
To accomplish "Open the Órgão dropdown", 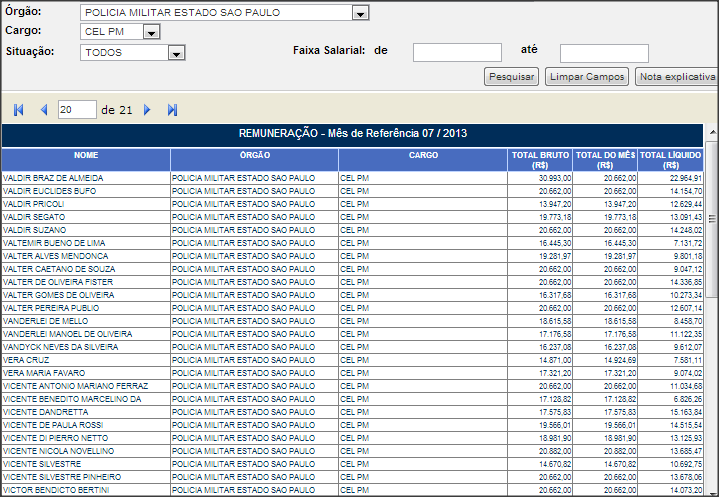I will tap(360, 14).
